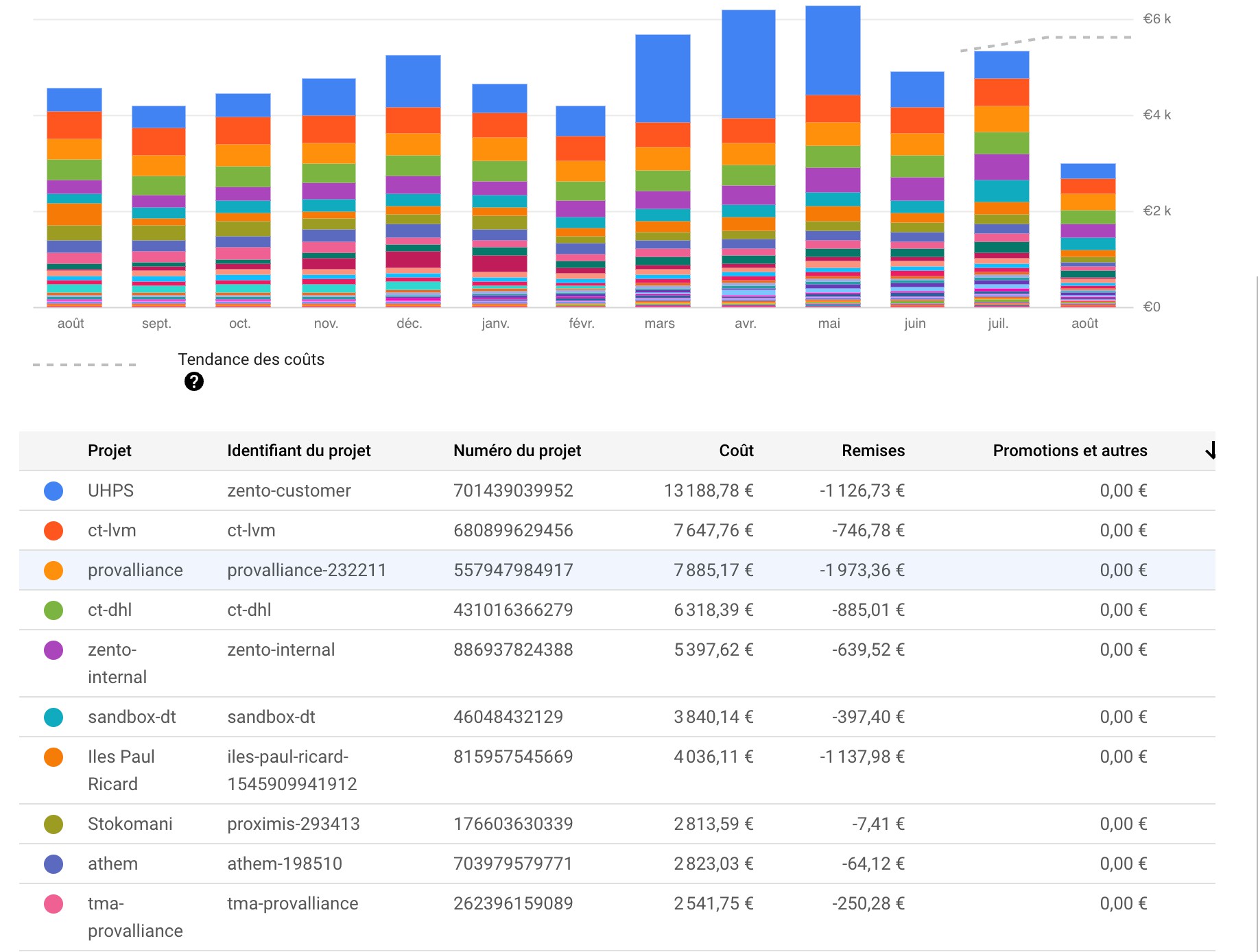
Task: Sort the table by the Coût column
Action: [736, 451]
